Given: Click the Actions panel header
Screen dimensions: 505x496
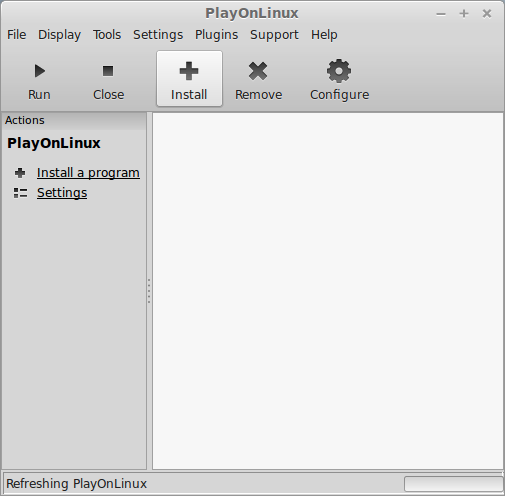Looking at the screenshot, I should click(x=74, y=120).
